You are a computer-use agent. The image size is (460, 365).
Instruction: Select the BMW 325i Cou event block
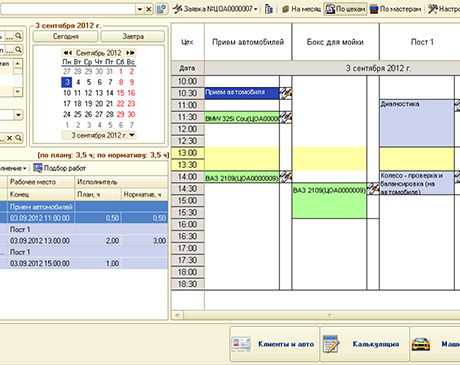click(x=242, y=117)
